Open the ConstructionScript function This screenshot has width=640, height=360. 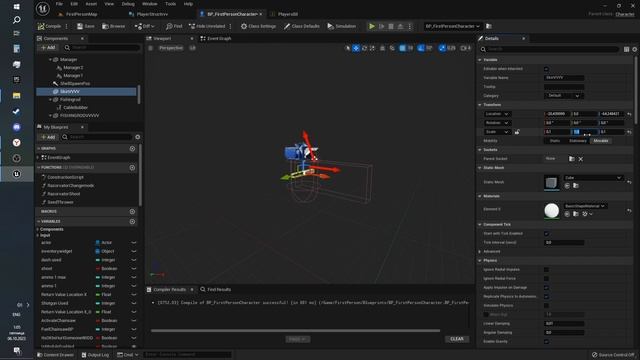click(x=65, y=177)
